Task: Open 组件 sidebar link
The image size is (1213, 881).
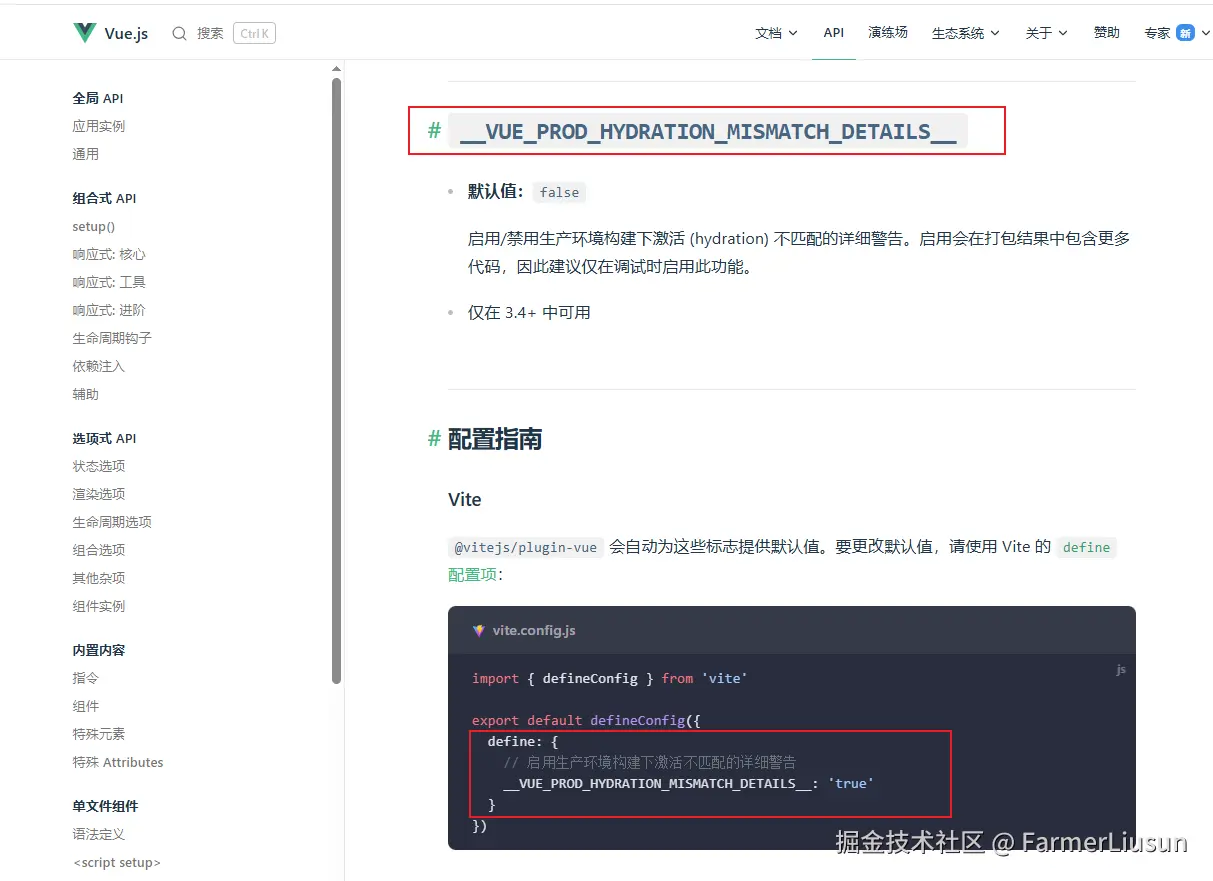Action: [x=85, y=706]
